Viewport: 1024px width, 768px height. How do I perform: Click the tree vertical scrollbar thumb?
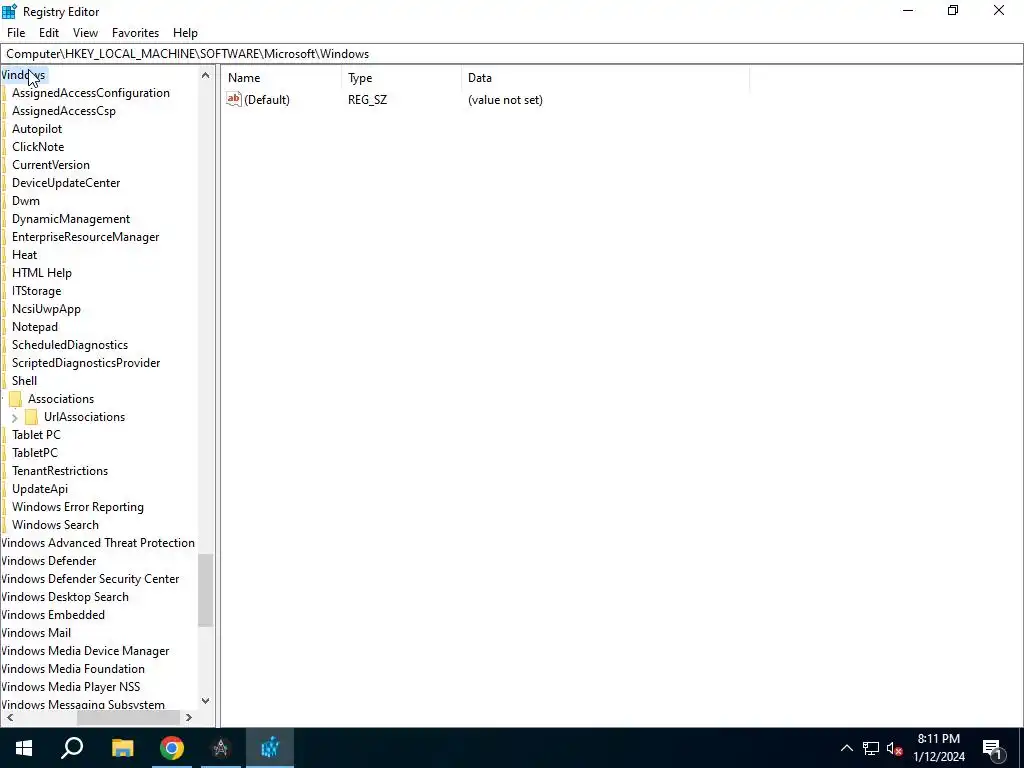206,590
